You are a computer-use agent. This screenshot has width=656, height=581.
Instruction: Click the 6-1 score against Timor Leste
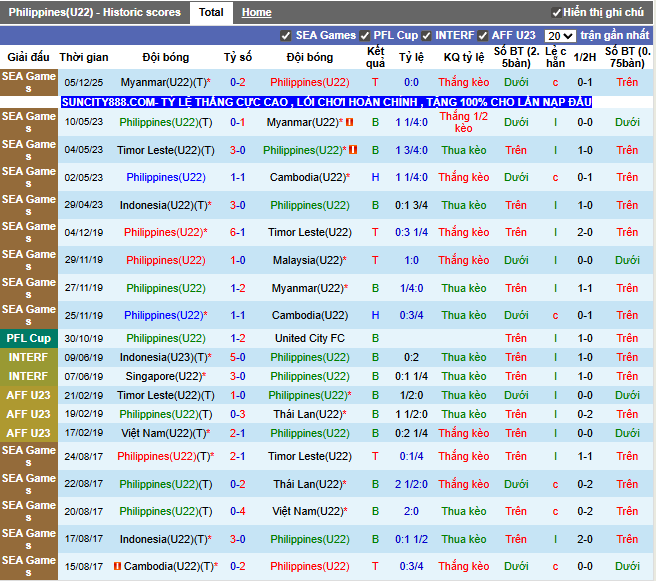tap(238, 232)
